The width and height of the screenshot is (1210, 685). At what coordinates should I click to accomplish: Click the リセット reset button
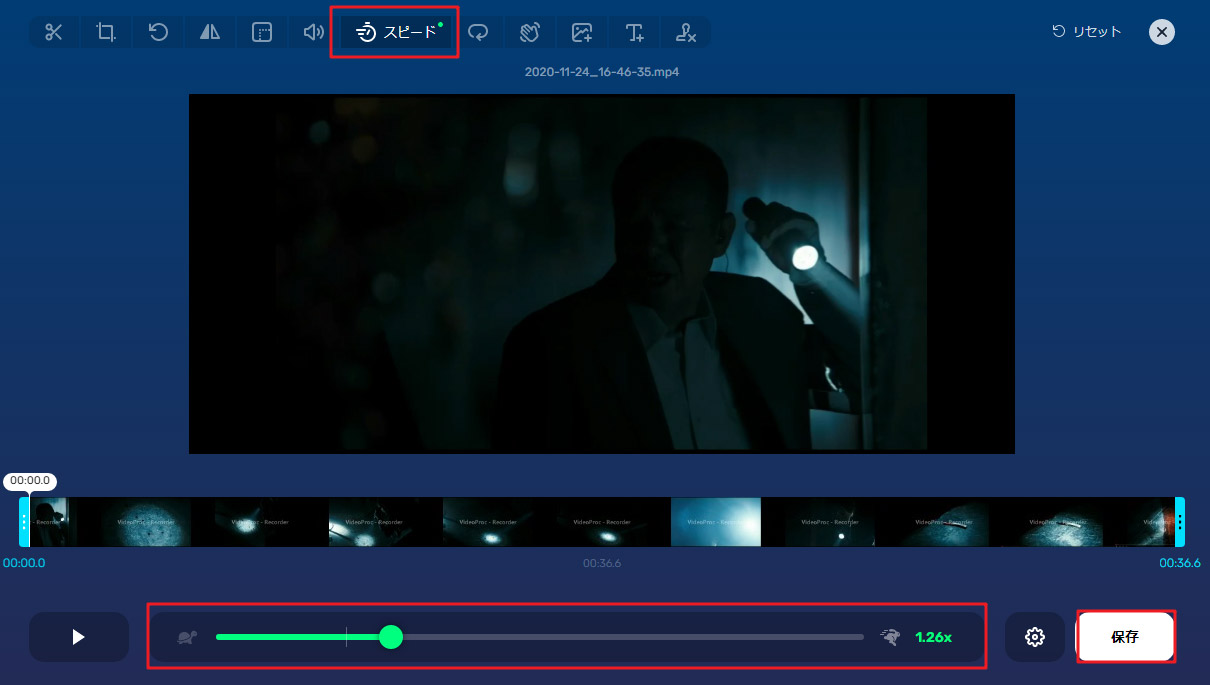pos(1087,32)
